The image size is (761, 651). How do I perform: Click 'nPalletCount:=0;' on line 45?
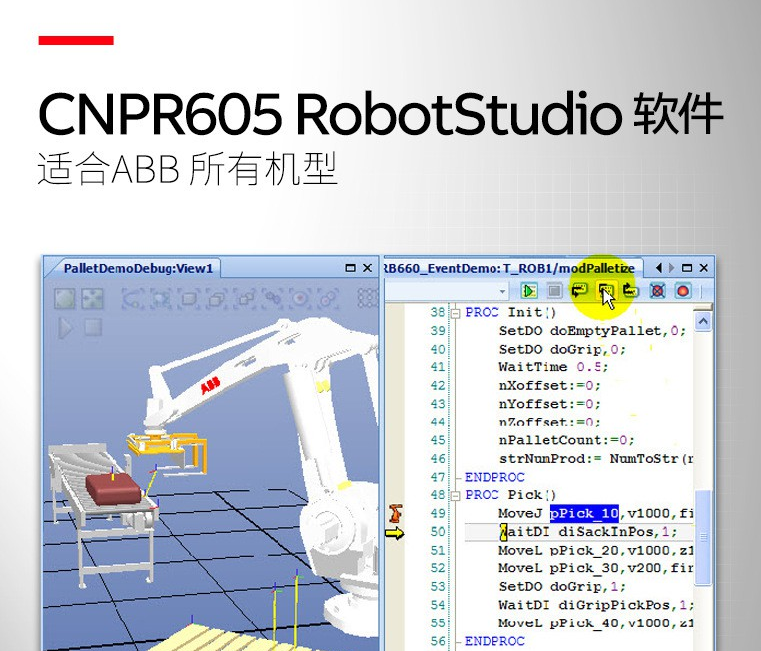tap(566, 440)
